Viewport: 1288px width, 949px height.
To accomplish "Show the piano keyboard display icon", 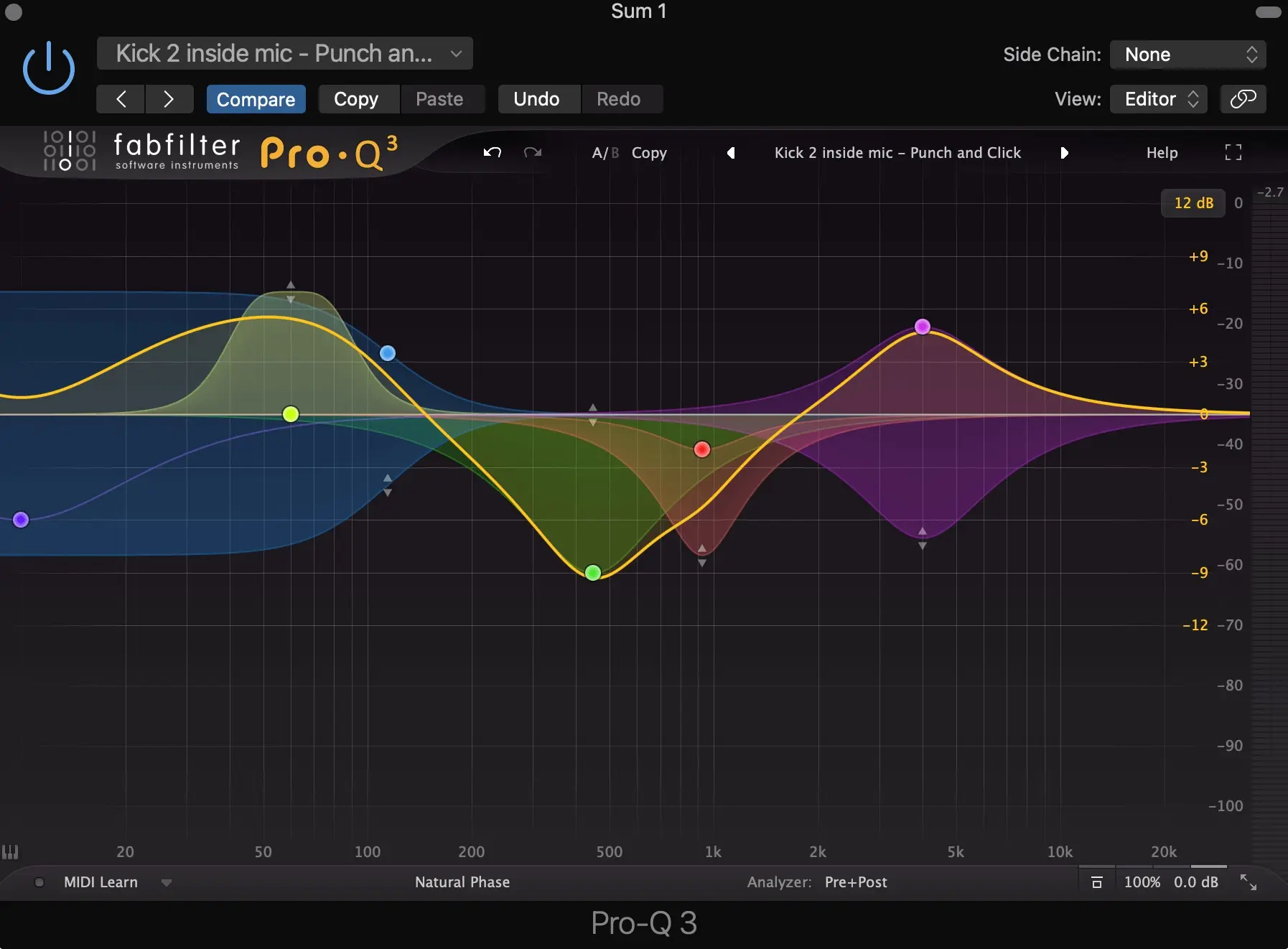I will (x=10, y=852).
